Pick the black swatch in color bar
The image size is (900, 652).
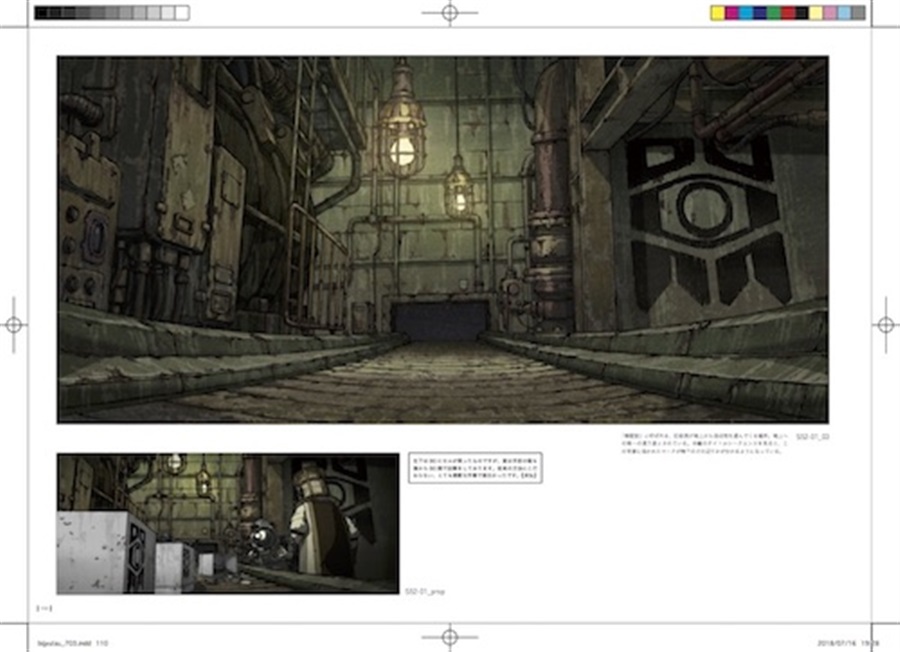pyautogui.click(x=802, y=13)
